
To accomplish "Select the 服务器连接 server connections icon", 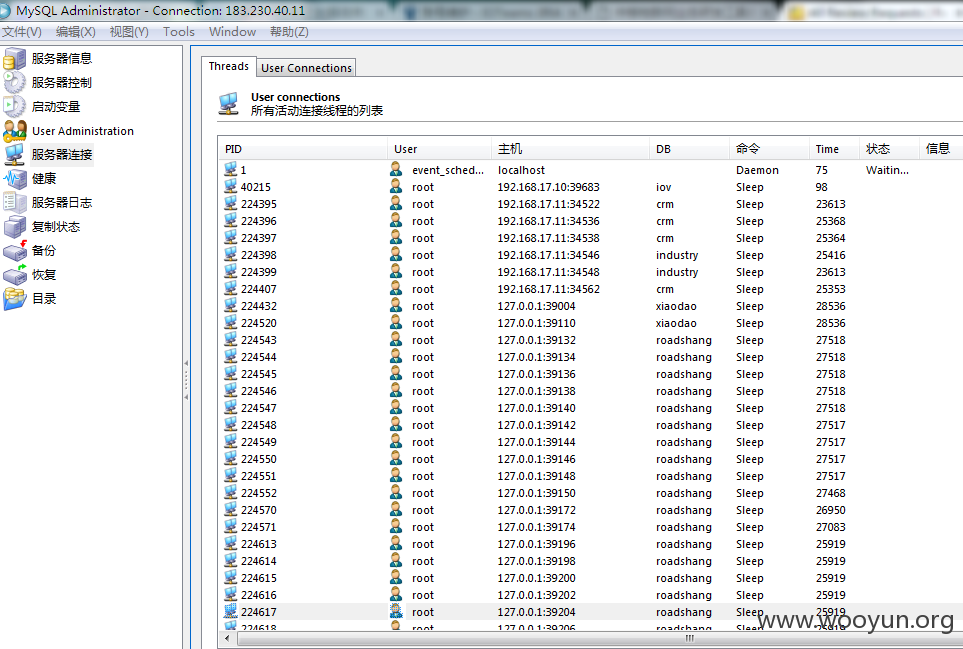I will tap(15, 154).
